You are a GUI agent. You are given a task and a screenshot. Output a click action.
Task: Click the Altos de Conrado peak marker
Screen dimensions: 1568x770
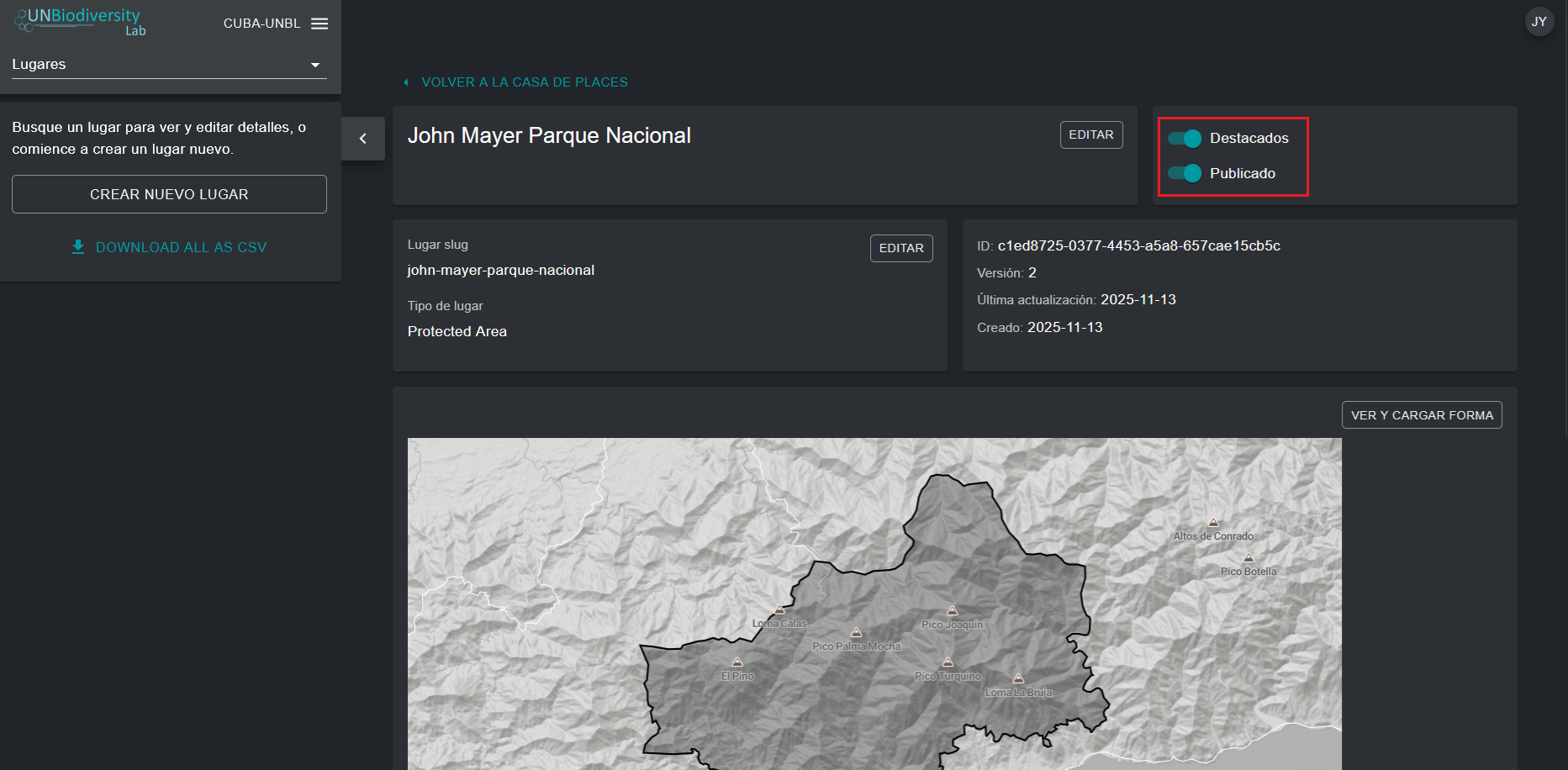[x=1213, y=523]
